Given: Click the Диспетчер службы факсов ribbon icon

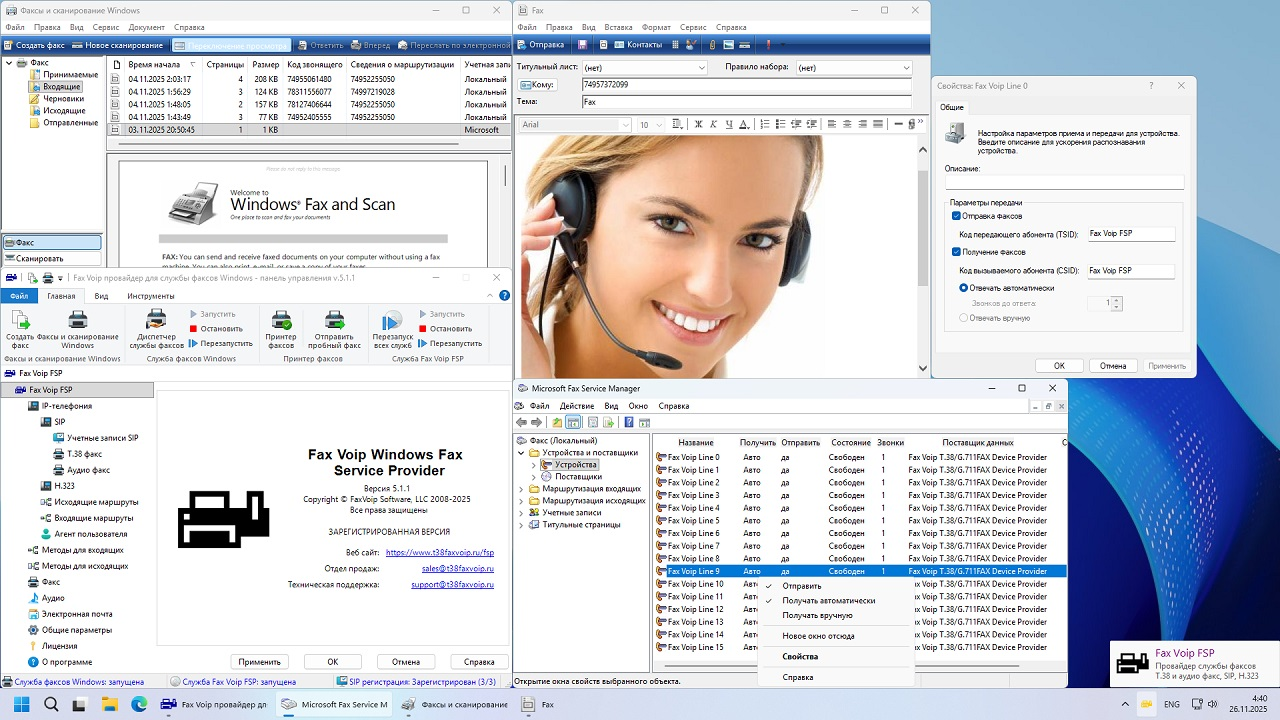Looking at the screenshot, I should pos(157,321).
